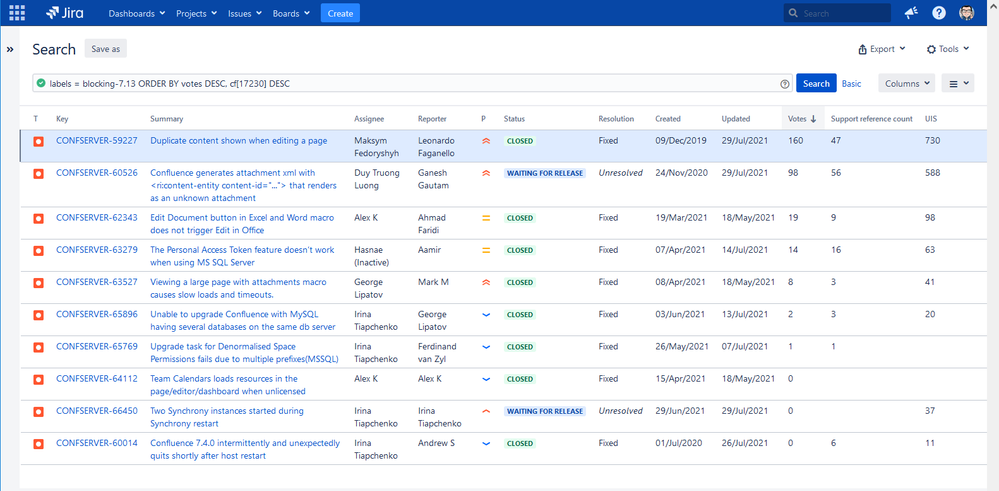
Task: Click the top search field
Action: click(837, 13)
